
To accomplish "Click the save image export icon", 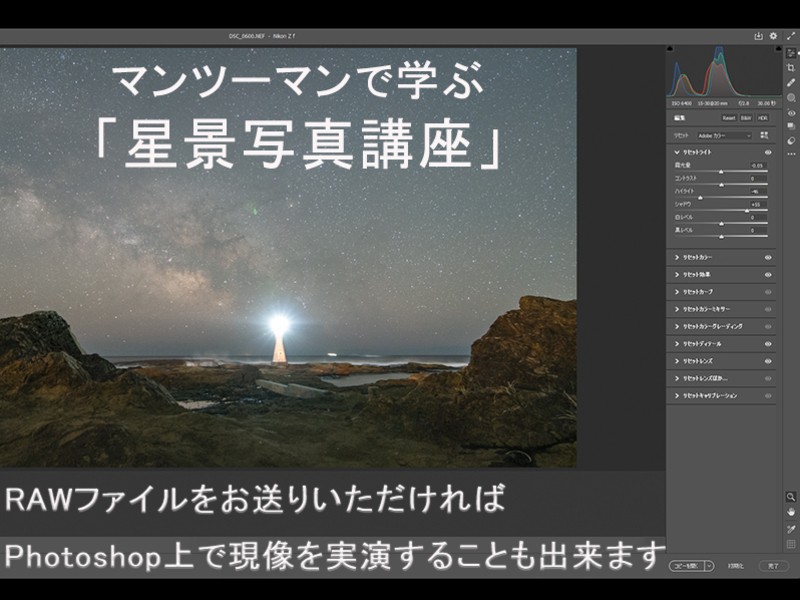I will 758,36.
